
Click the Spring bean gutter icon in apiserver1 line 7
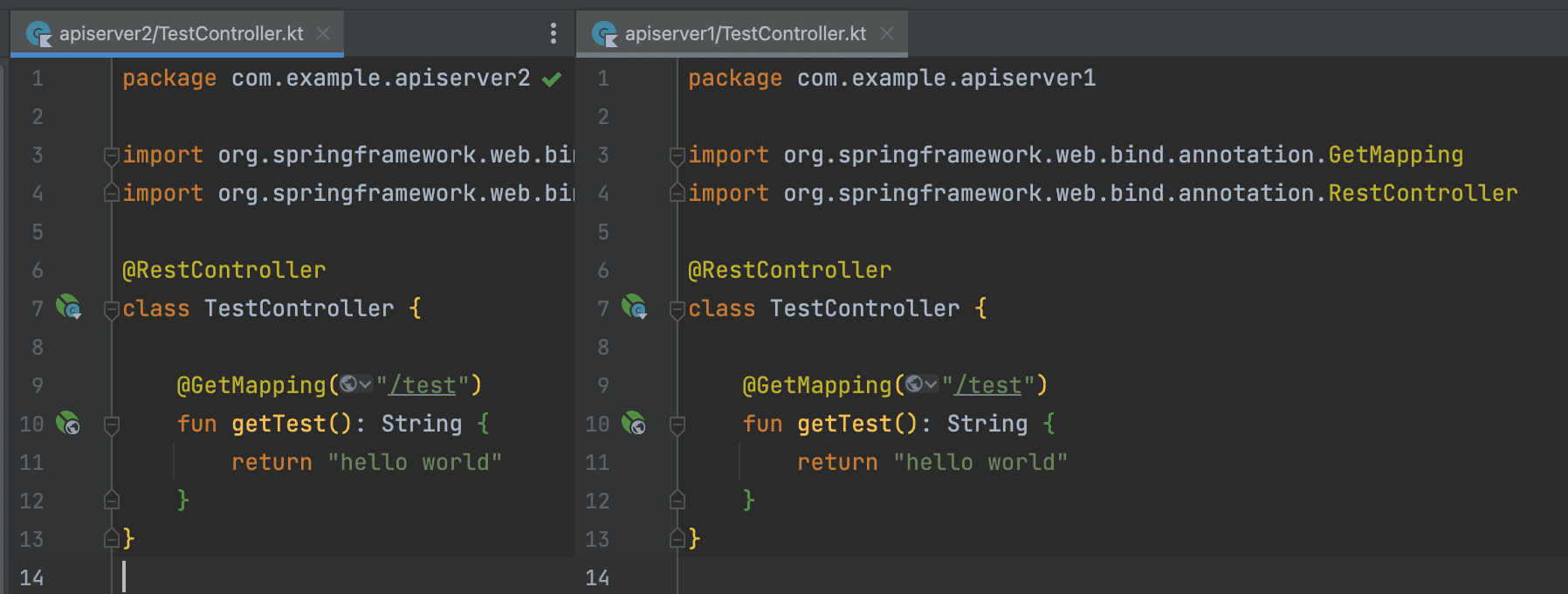634,307
